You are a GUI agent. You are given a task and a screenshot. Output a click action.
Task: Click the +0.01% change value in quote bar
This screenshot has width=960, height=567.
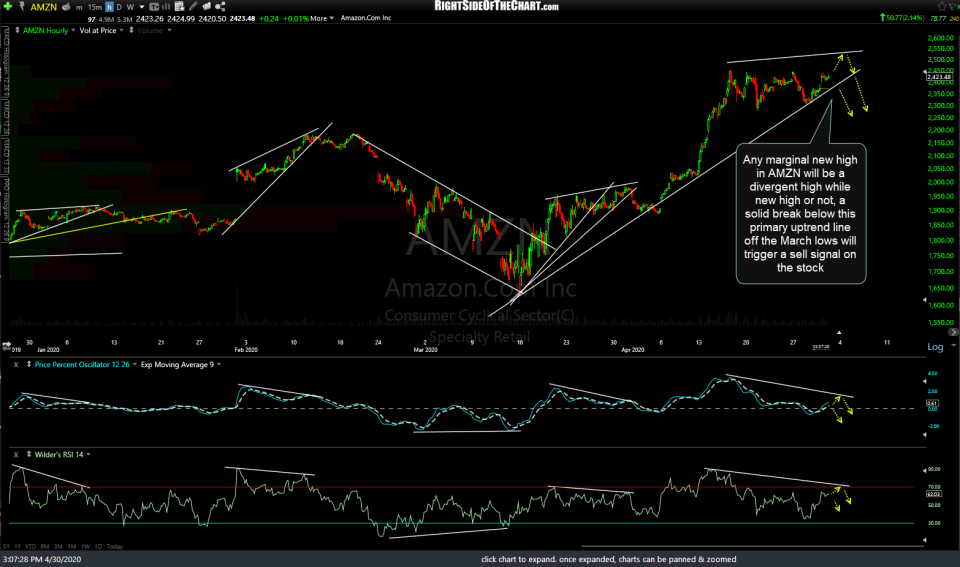pyautogui.click(x=296, y=18)
